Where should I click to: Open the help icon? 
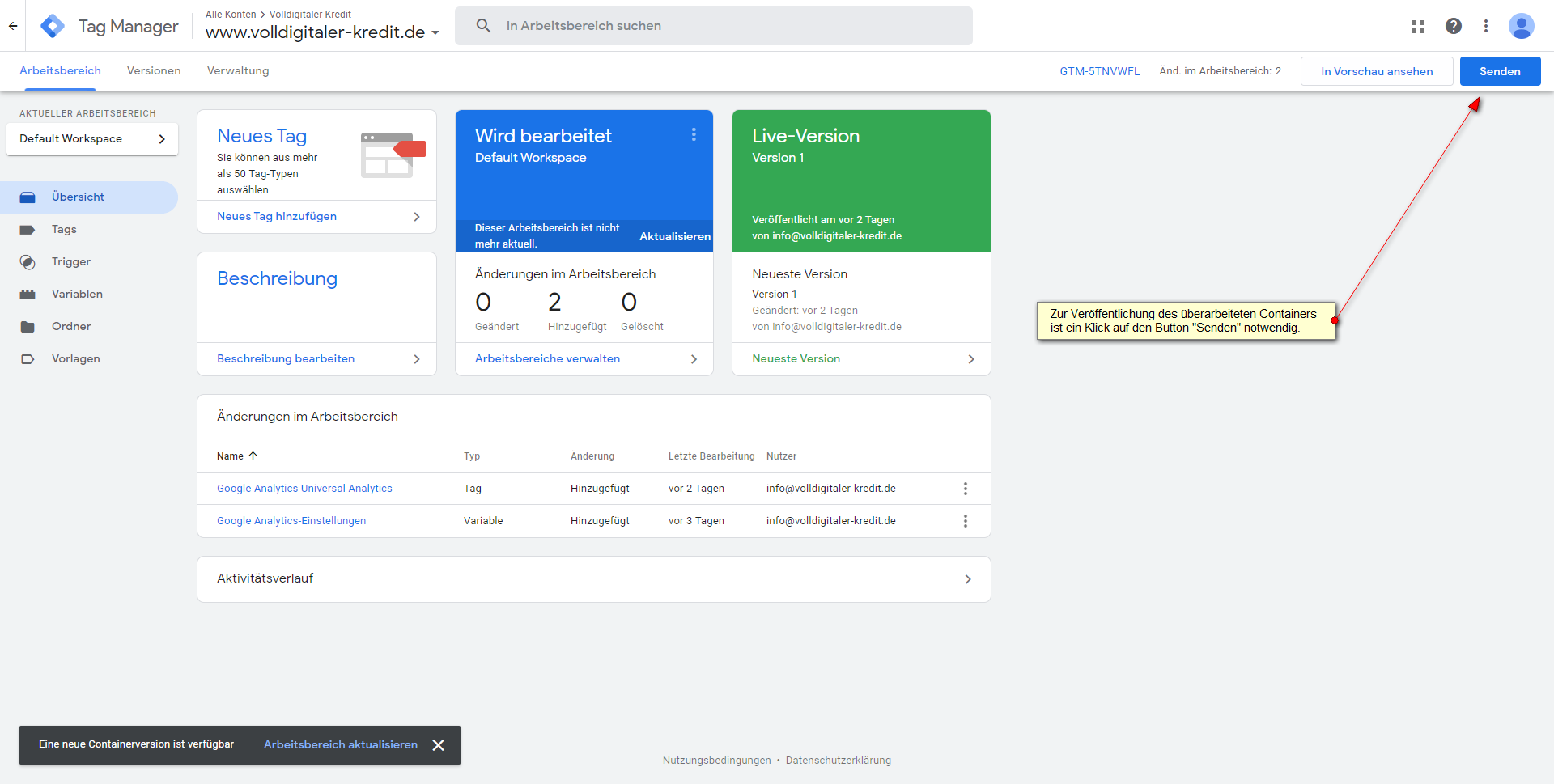[1454, 26]
